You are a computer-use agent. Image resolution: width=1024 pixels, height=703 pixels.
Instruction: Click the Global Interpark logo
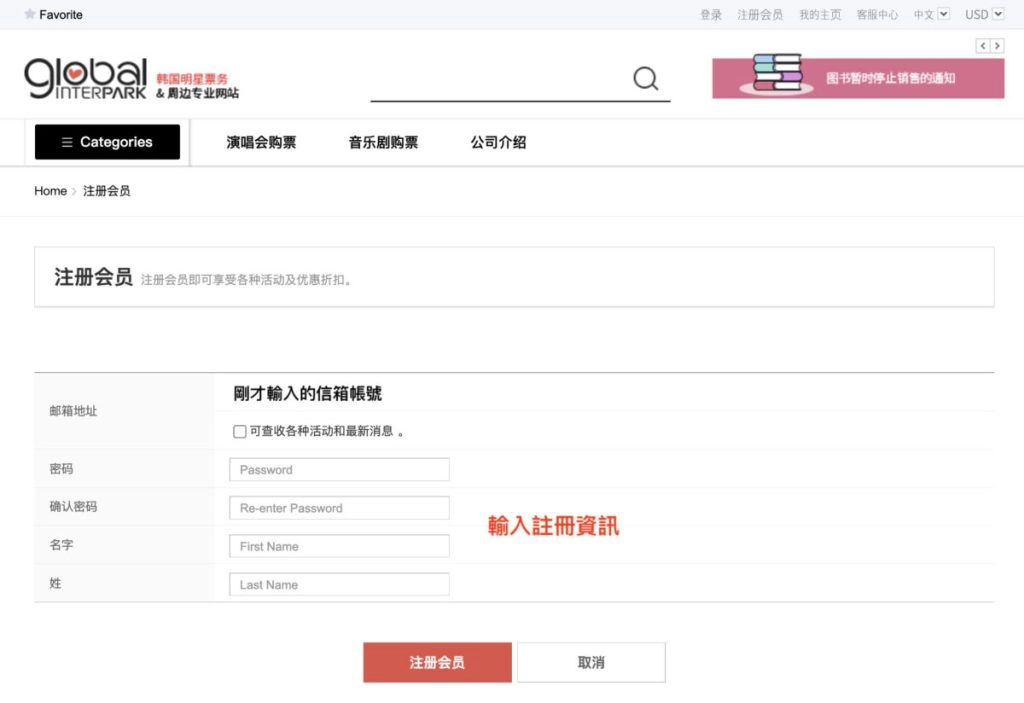click(86, 78)
